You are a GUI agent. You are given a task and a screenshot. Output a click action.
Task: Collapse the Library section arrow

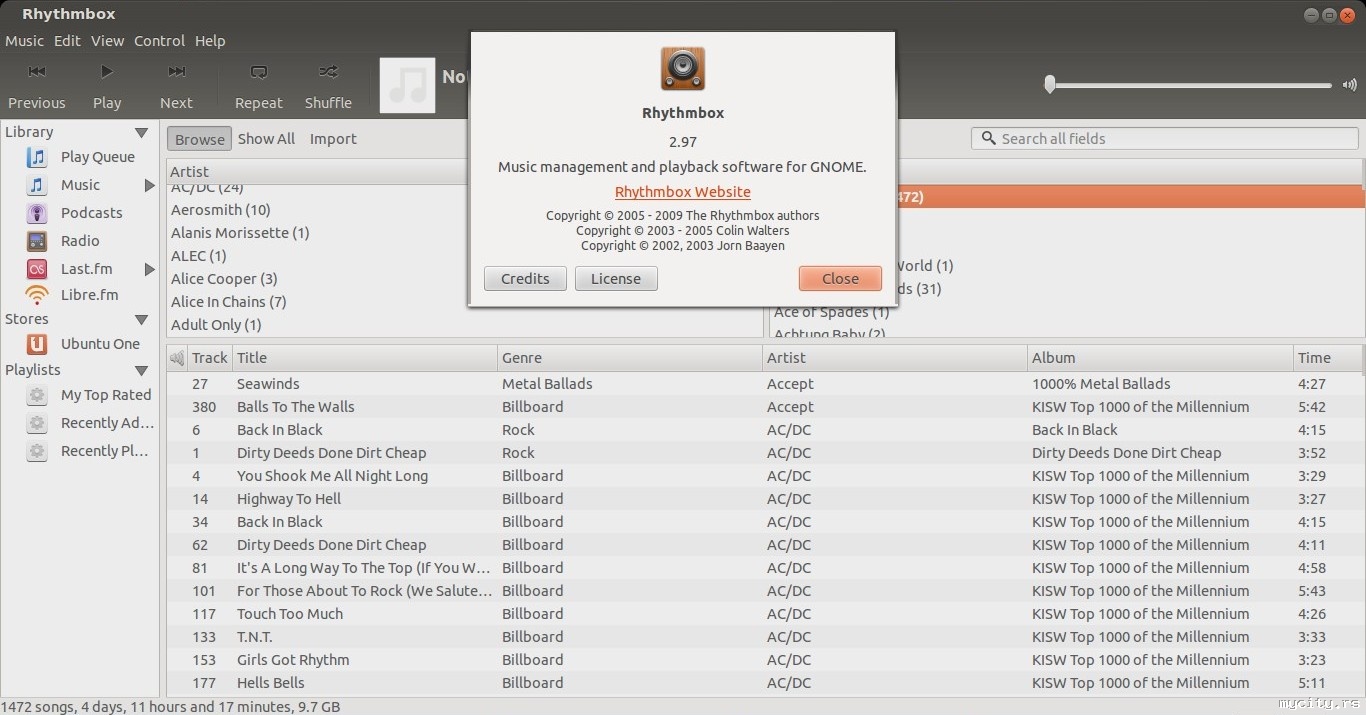tap(141, 132)
